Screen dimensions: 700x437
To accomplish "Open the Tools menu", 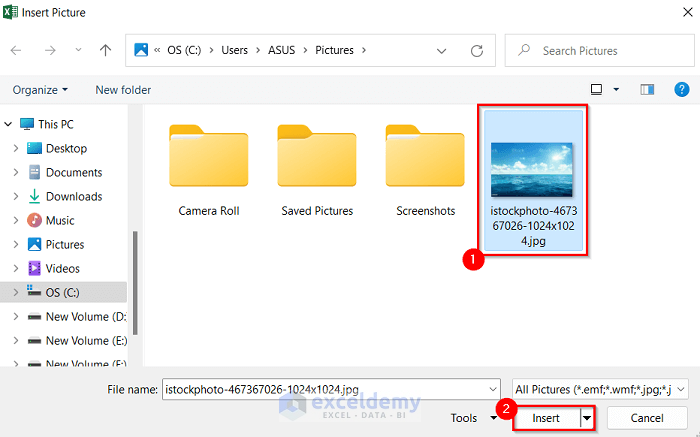I will (x=473, y=418).
